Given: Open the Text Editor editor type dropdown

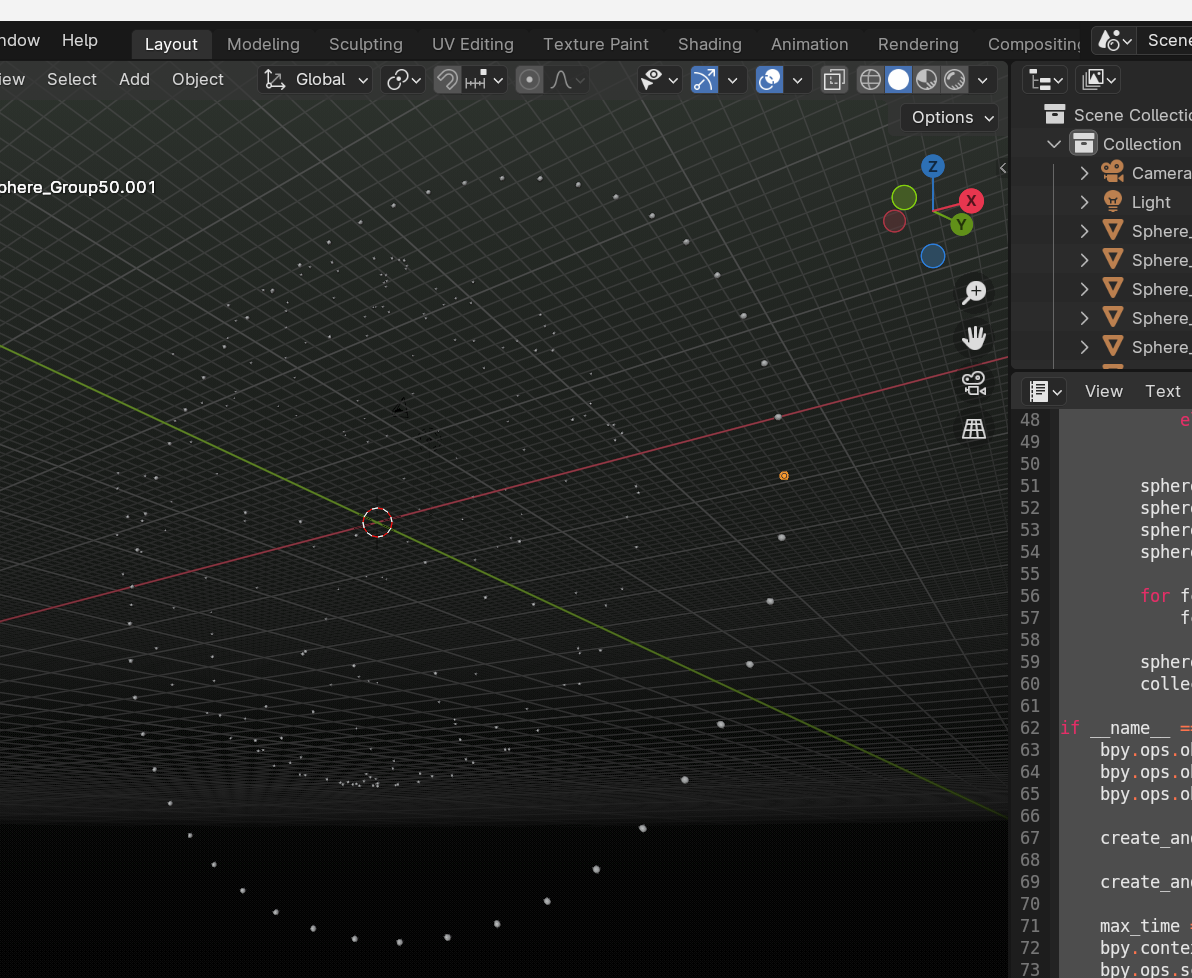Looking at the screenshot, I should (x=1045, y=391).
